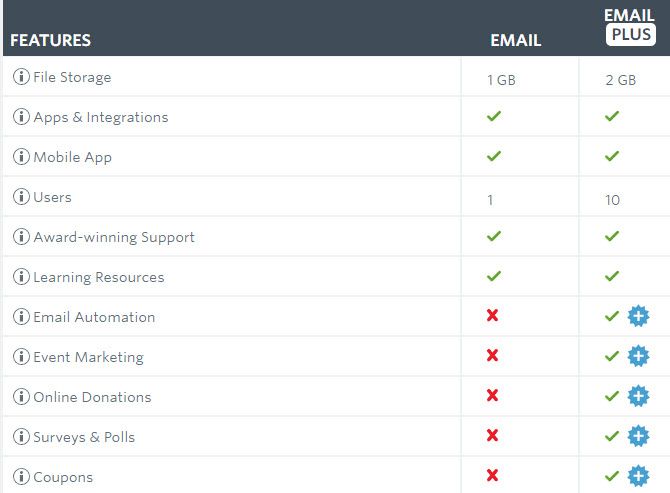Click the info icon beside Event Marketing
Viewport: 670px width, 493px height.
21,357
